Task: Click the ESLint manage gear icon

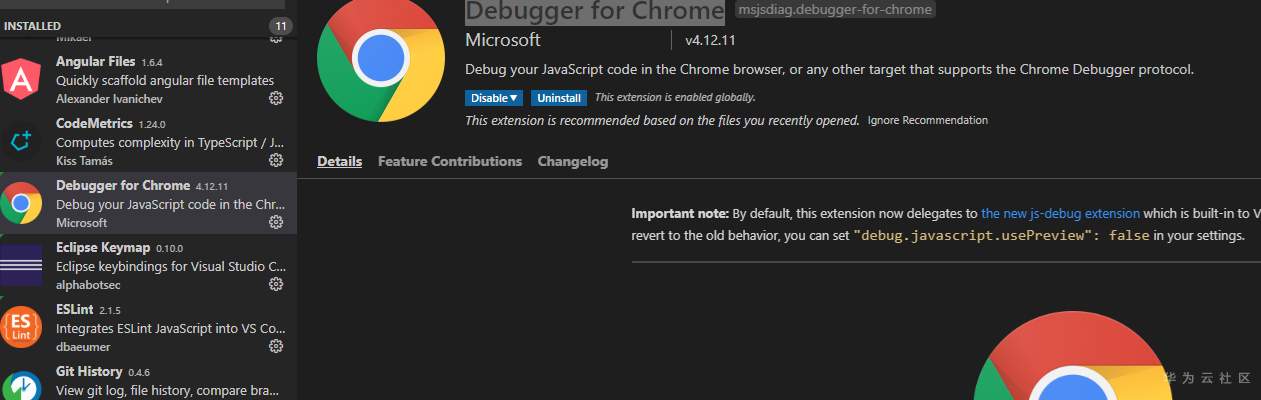Action: [x=276, y=347]
